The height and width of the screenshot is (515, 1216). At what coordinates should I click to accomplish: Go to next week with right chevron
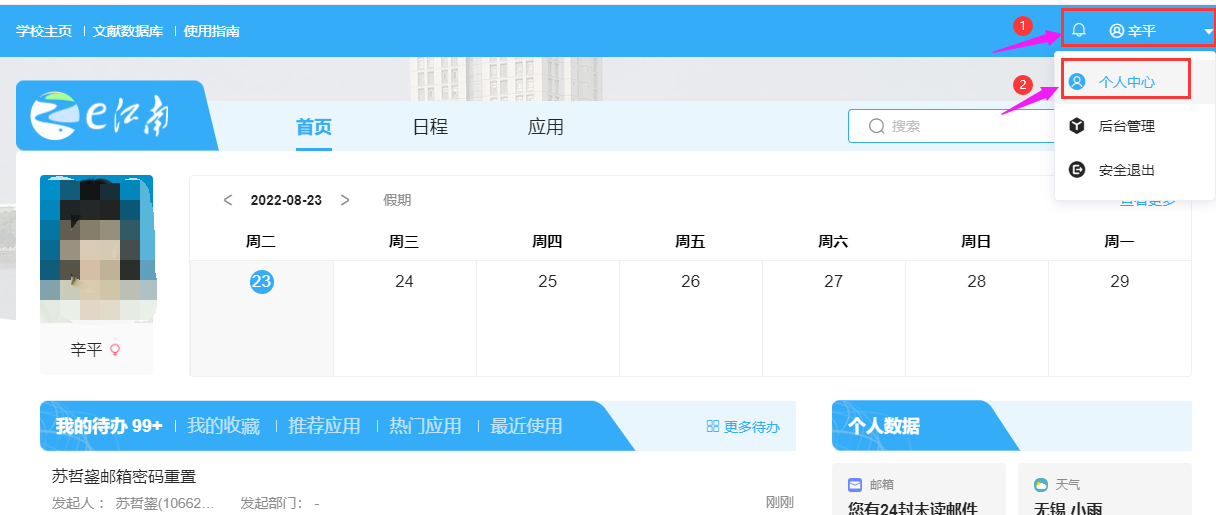coord(345,200)
